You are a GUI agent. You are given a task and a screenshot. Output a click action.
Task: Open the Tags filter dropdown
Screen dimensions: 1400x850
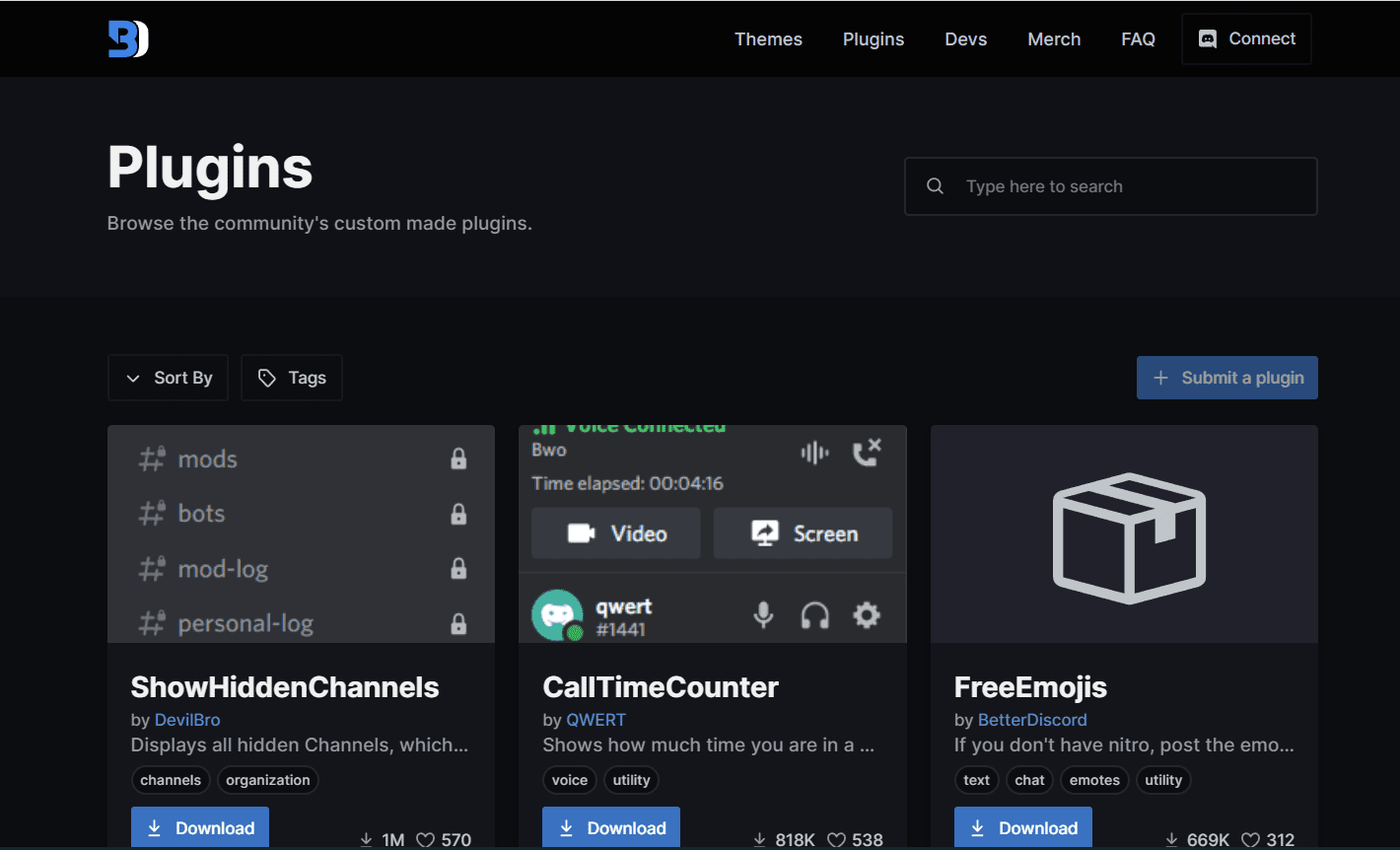click(292, 378)
